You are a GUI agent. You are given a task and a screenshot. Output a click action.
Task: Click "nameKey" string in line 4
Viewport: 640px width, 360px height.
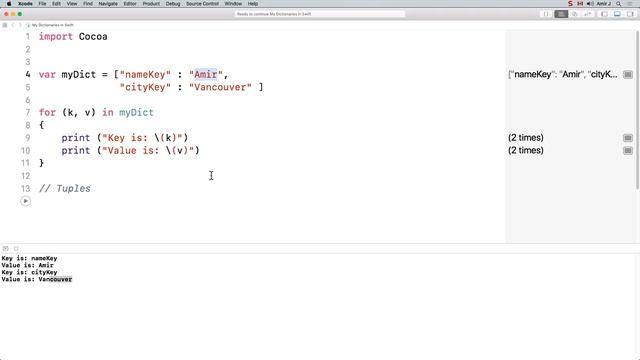click(145, 74)
